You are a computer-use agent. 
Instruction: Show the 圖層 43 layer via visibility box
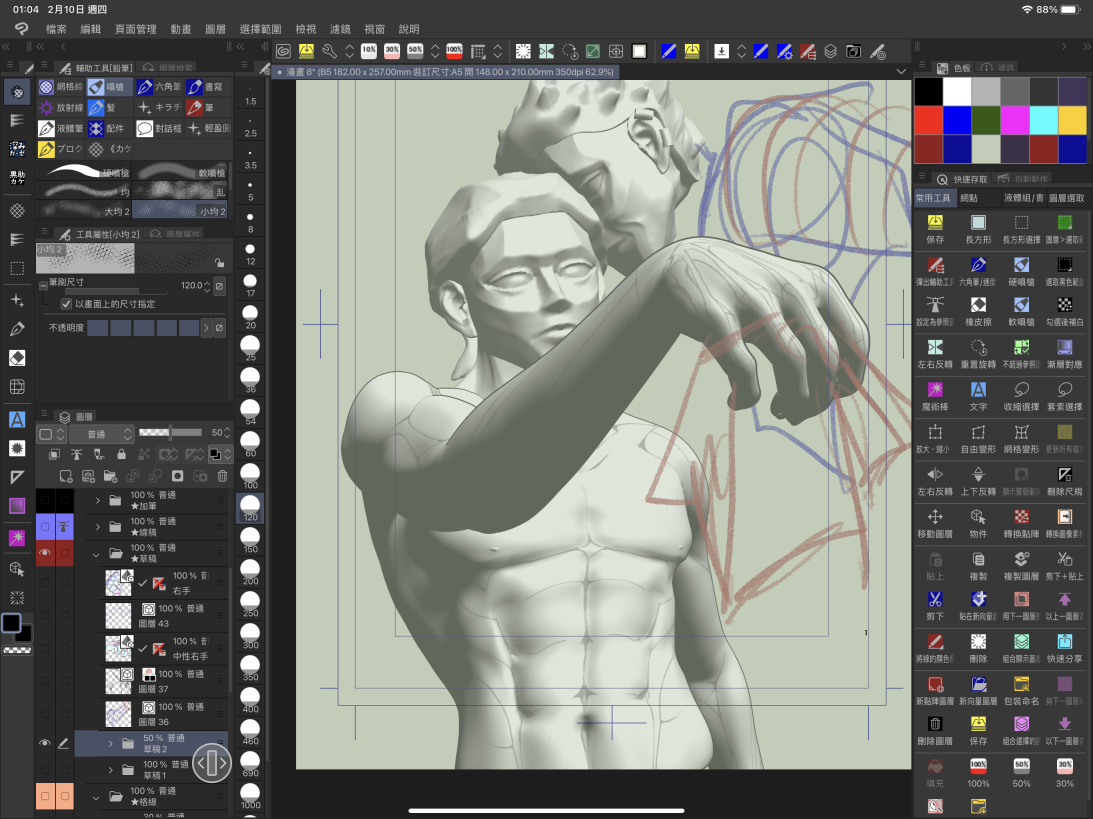point(45,615)
